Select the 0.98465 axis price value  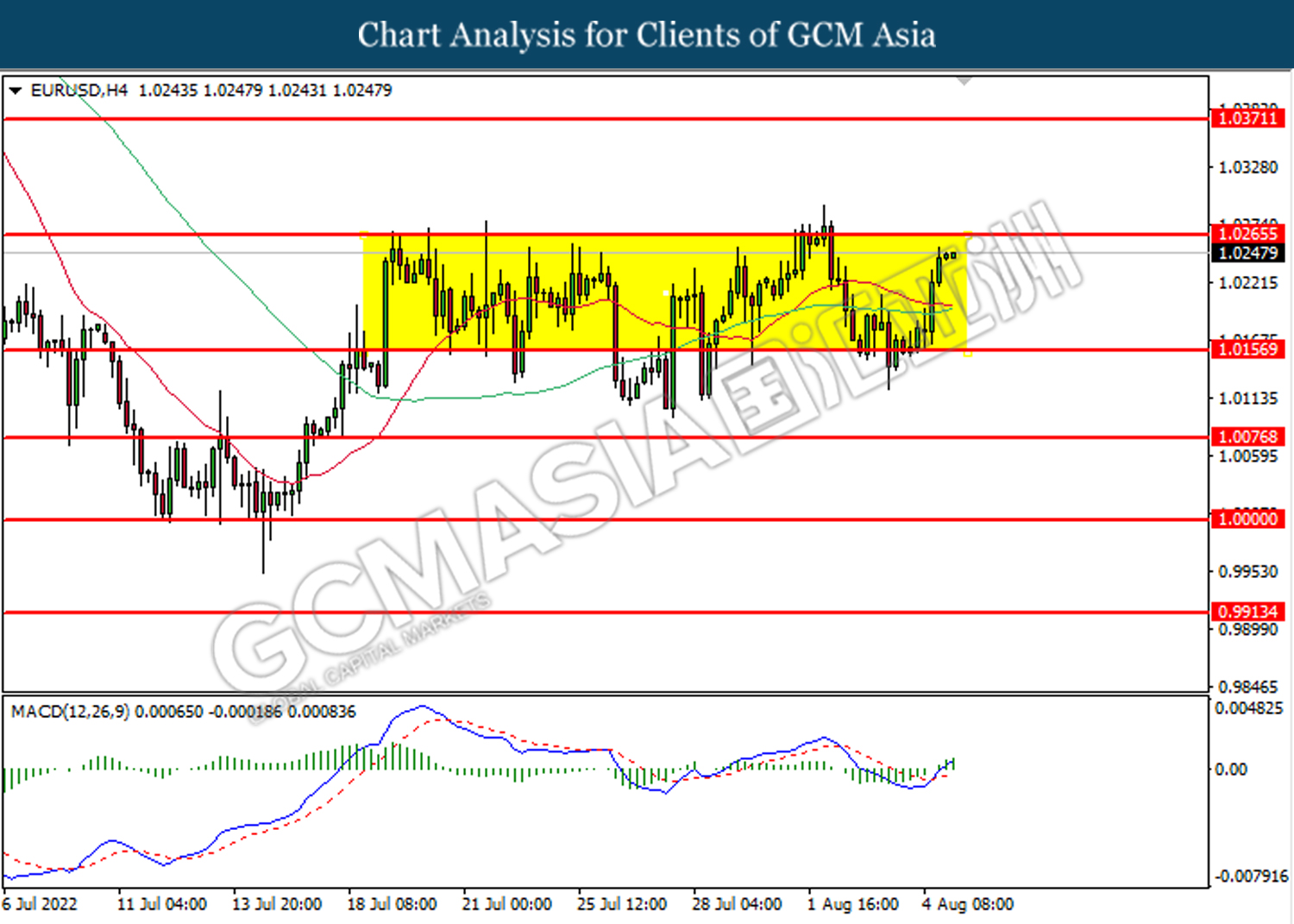(1247, 687)
